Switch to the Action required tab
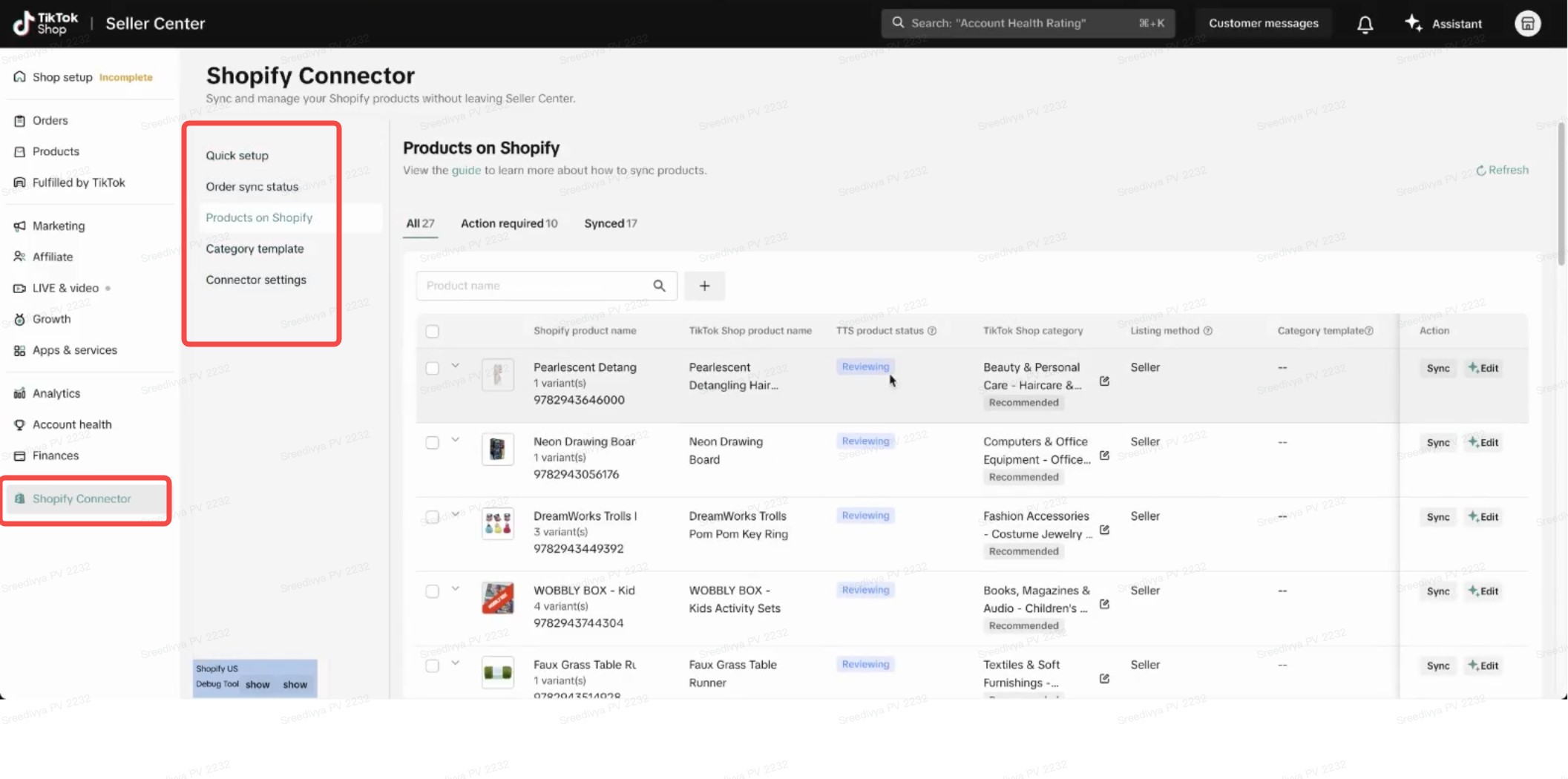 pos(508,223)
